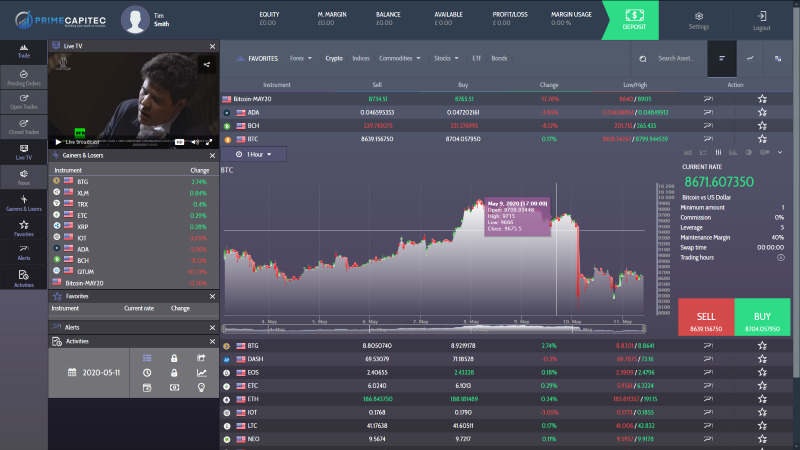Open the Trade section in sidebar

coord(23,52)
